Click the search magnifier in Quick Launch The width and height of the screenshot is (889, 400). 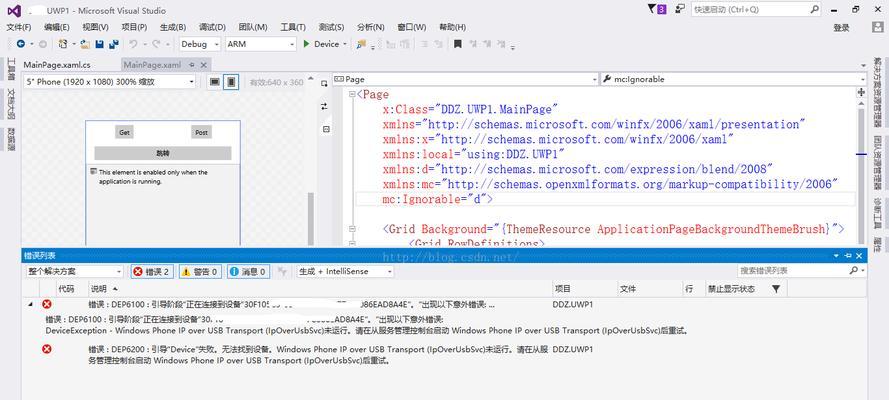point(814,9)
